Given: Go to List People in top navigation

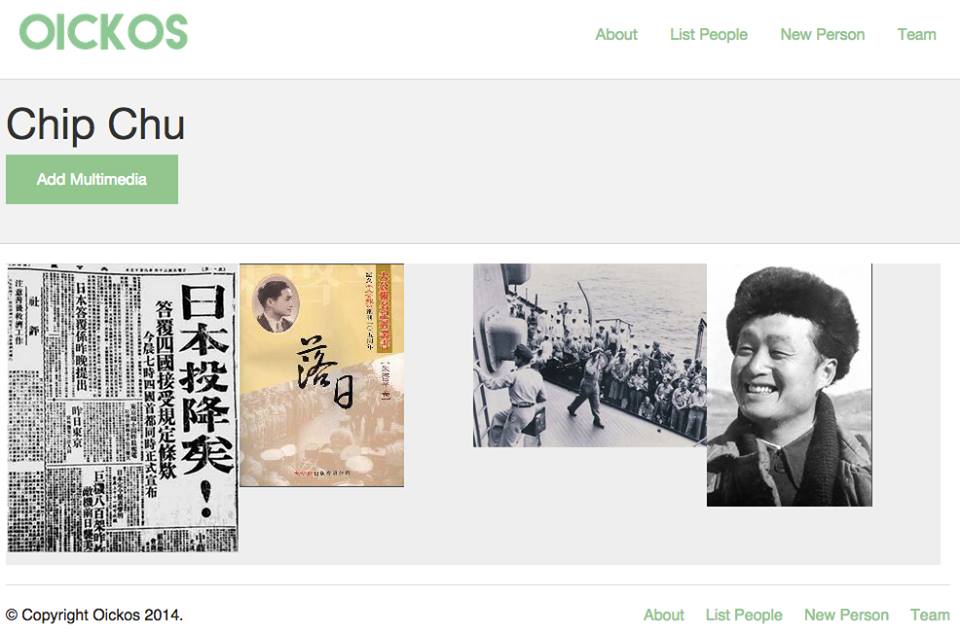Looking at the screenshot, I should (x=708, y=34).
